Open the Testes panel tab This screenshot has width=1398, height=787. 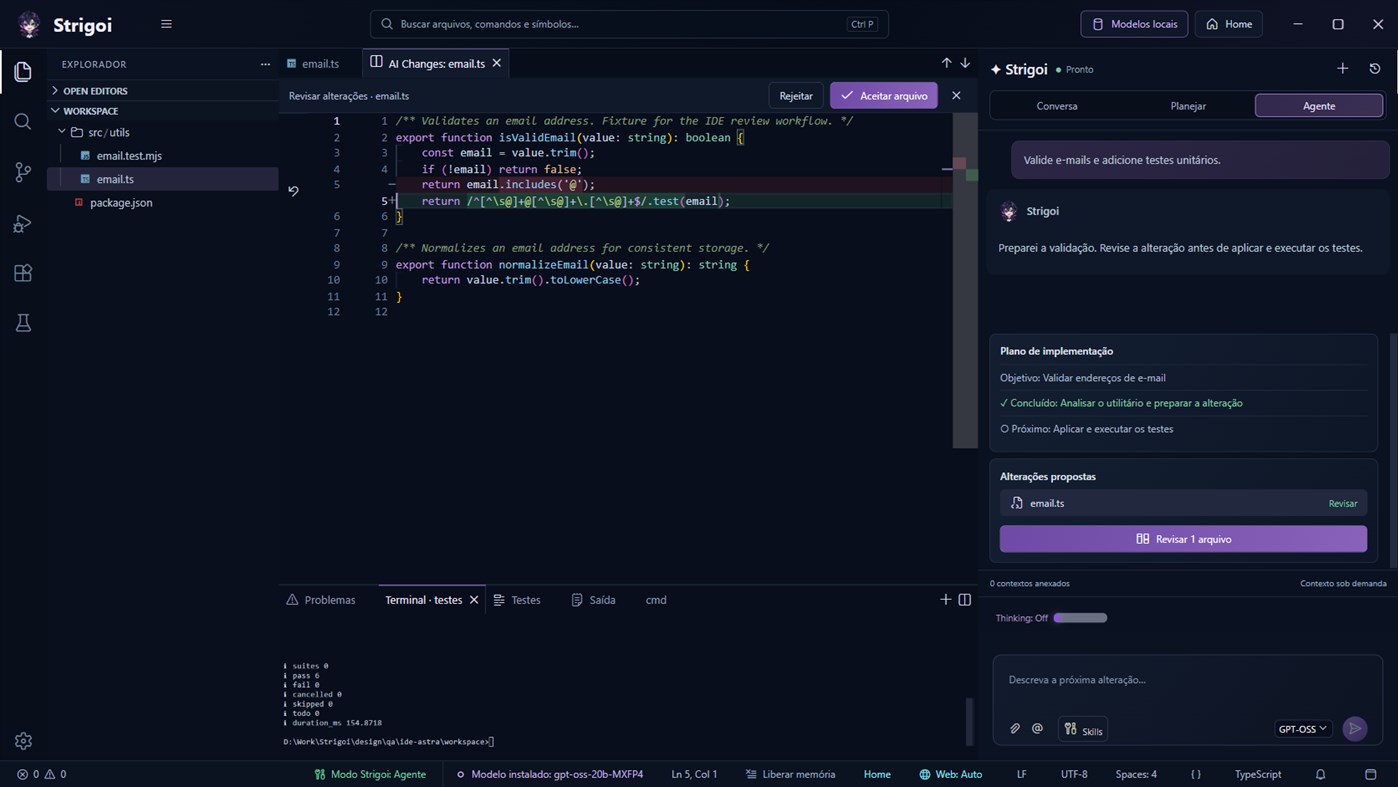[x=517, y=600]
